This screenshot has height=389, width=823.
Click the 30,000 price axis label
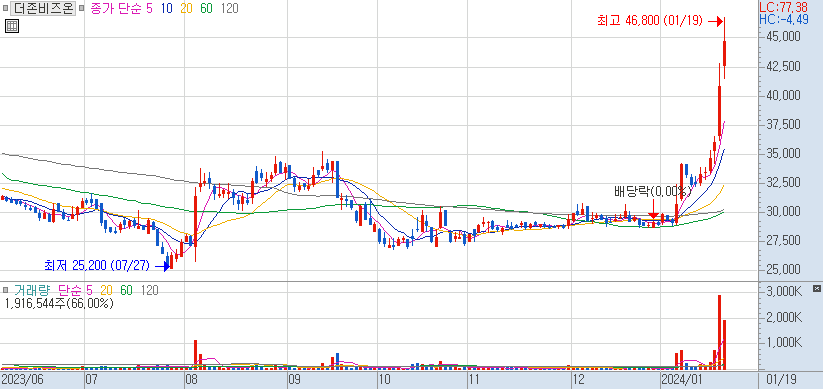pos(783,212)
